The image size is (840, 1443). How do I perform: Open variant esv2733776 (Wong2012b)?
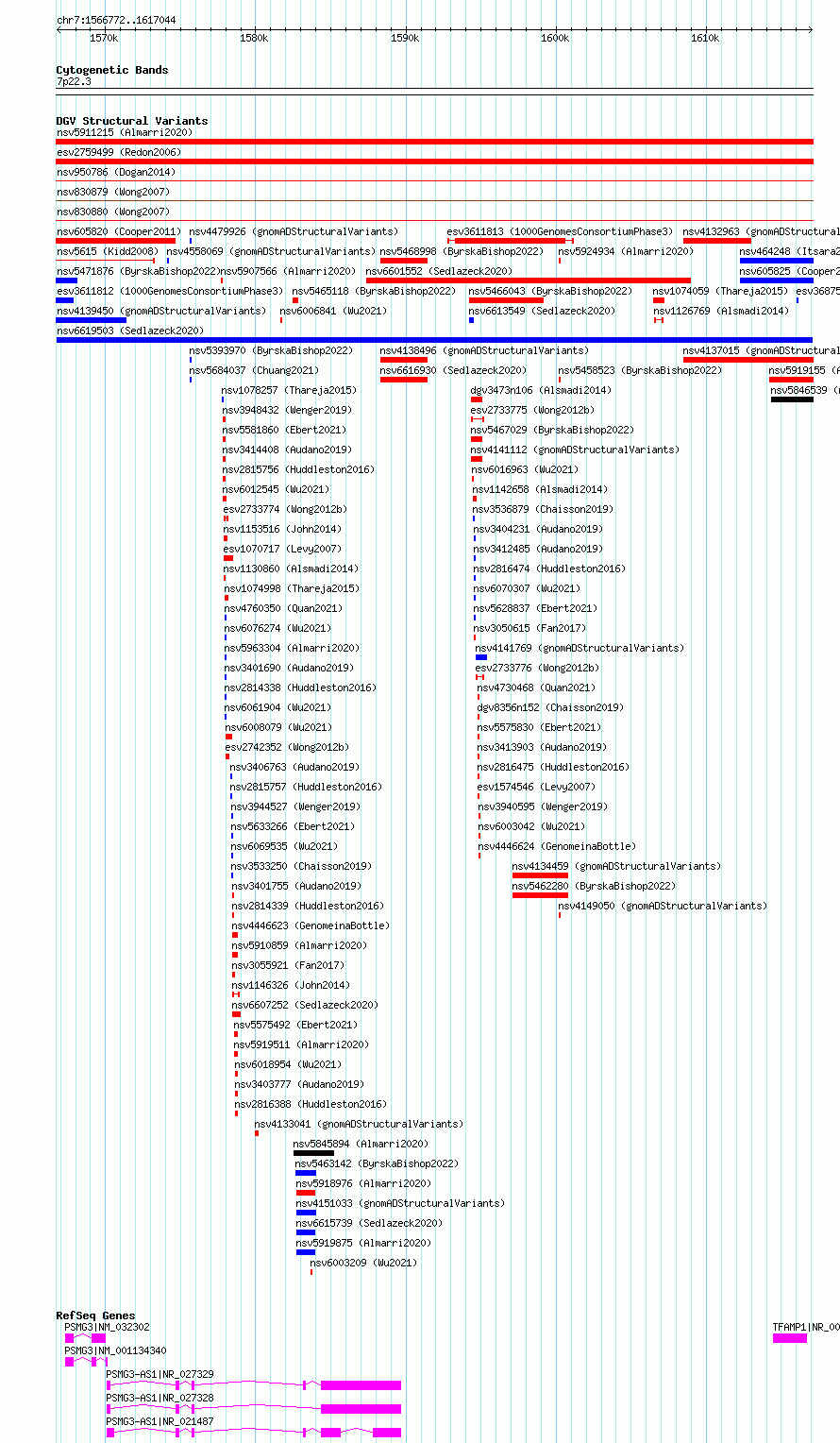(x=537, y=668)
